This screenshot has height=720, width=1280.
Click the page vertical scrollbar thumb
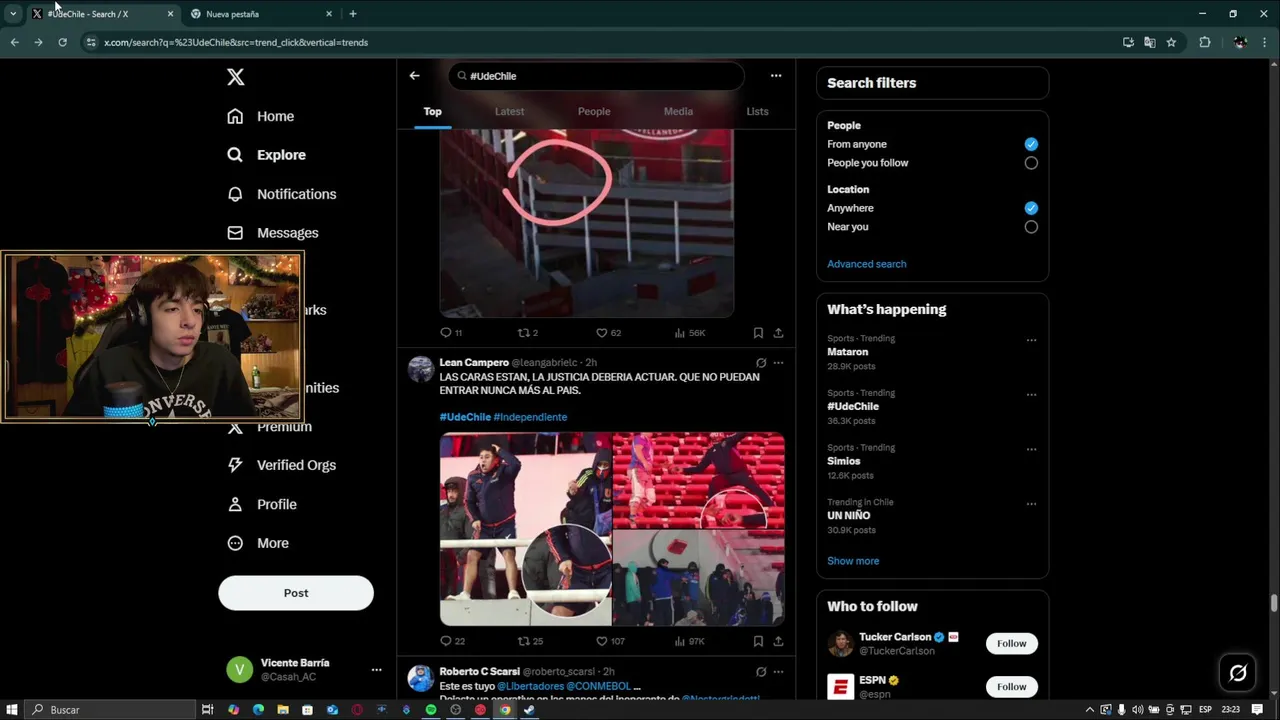(x=1274, y=604)
